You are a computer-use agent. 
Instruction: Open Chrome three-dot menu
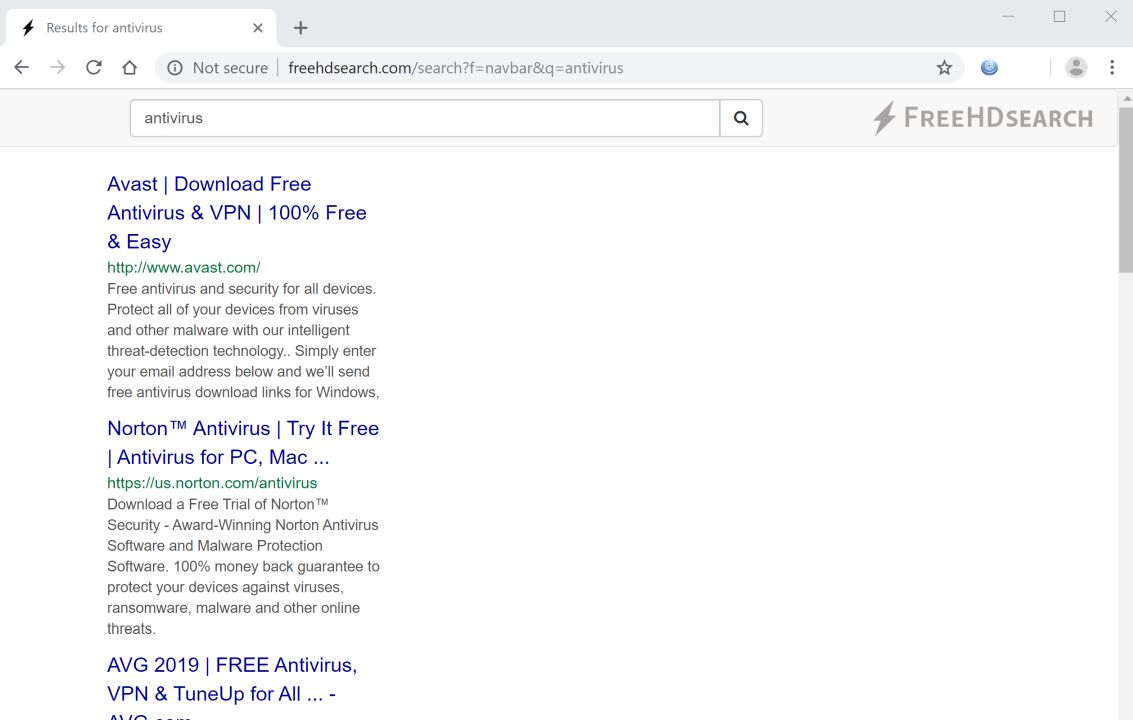point(1111,67)
